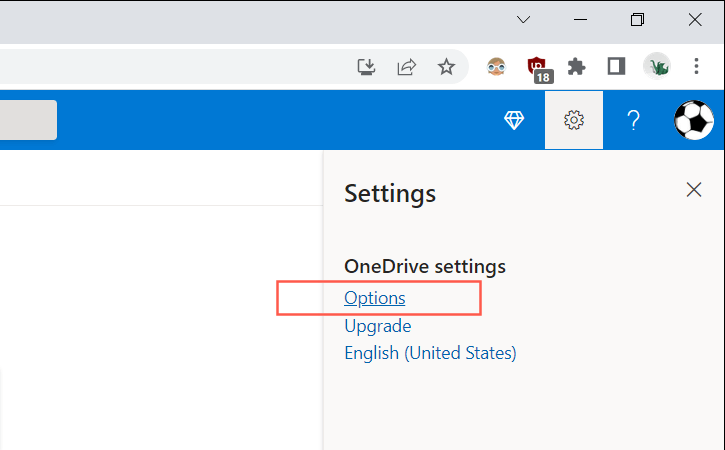Click the install app icon in address bar
The width and height of the screenshot is (725, 450).
tap(367, 67)
